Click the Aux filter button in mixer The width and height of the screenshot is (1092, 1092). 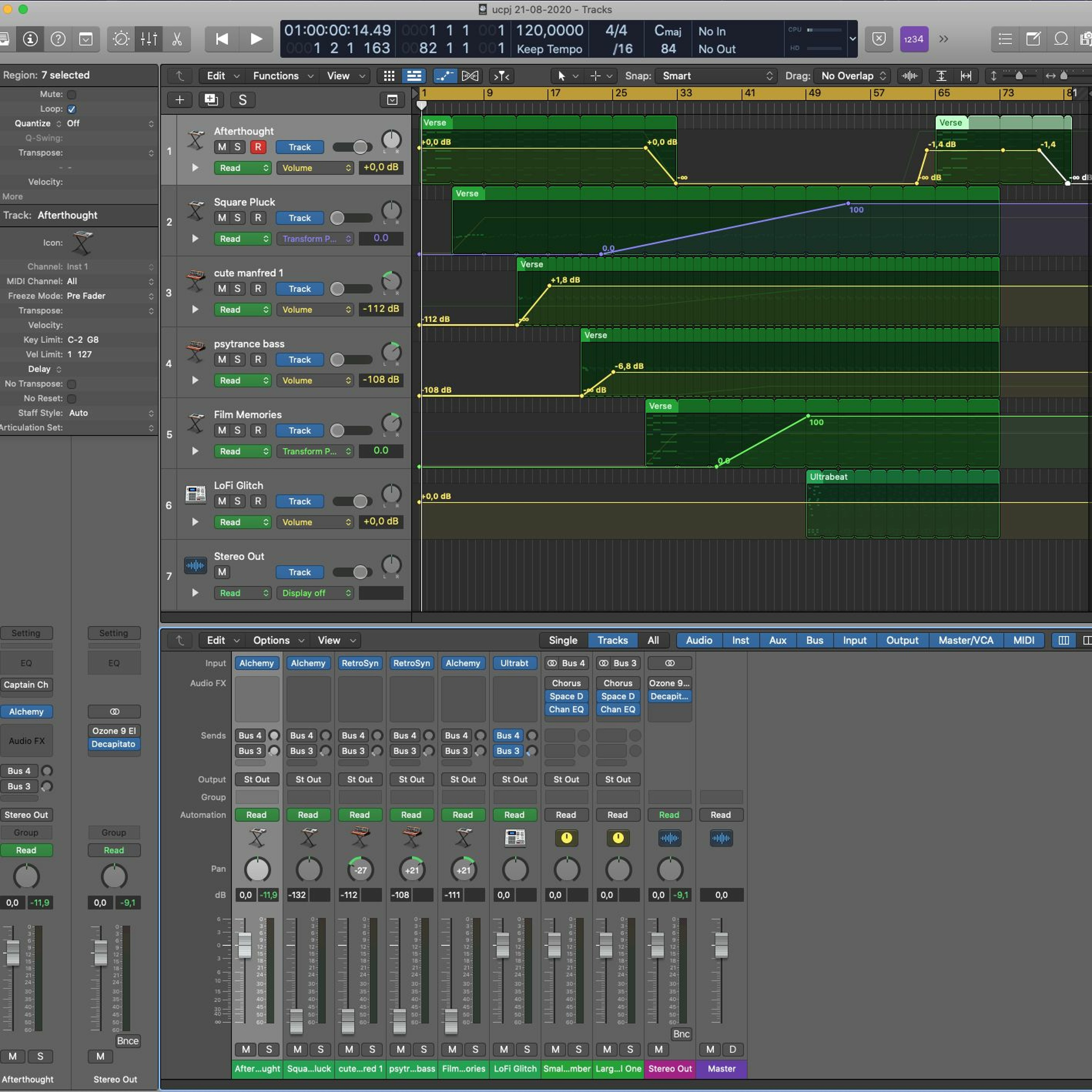(x=777, y=640)
